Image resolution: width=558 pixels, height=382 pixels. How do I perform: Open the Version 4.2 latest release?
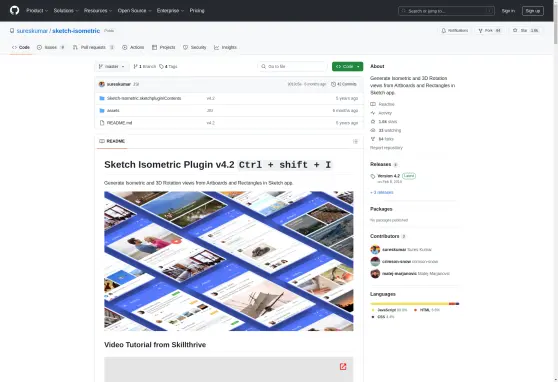click(x=388, y=176)
